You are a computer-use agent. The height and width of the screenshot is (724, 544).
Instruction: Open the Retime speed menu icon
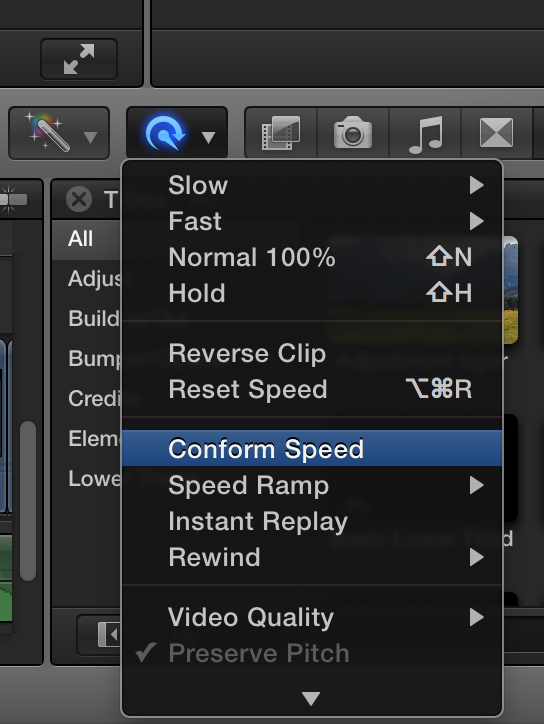tap(176, 133)
